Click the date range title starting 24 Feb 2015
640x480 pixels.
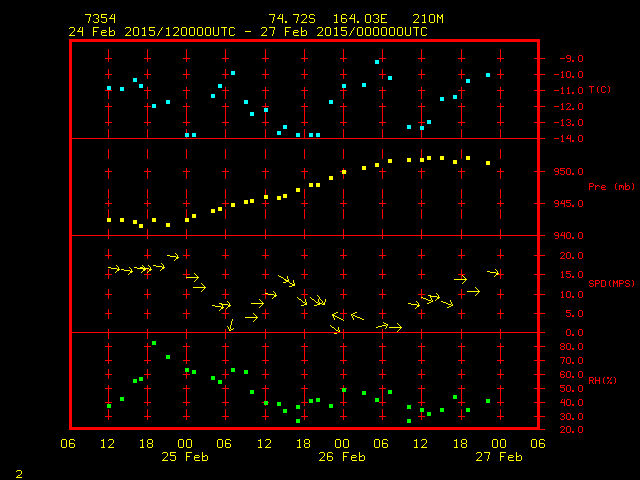(x=247, y=32)
